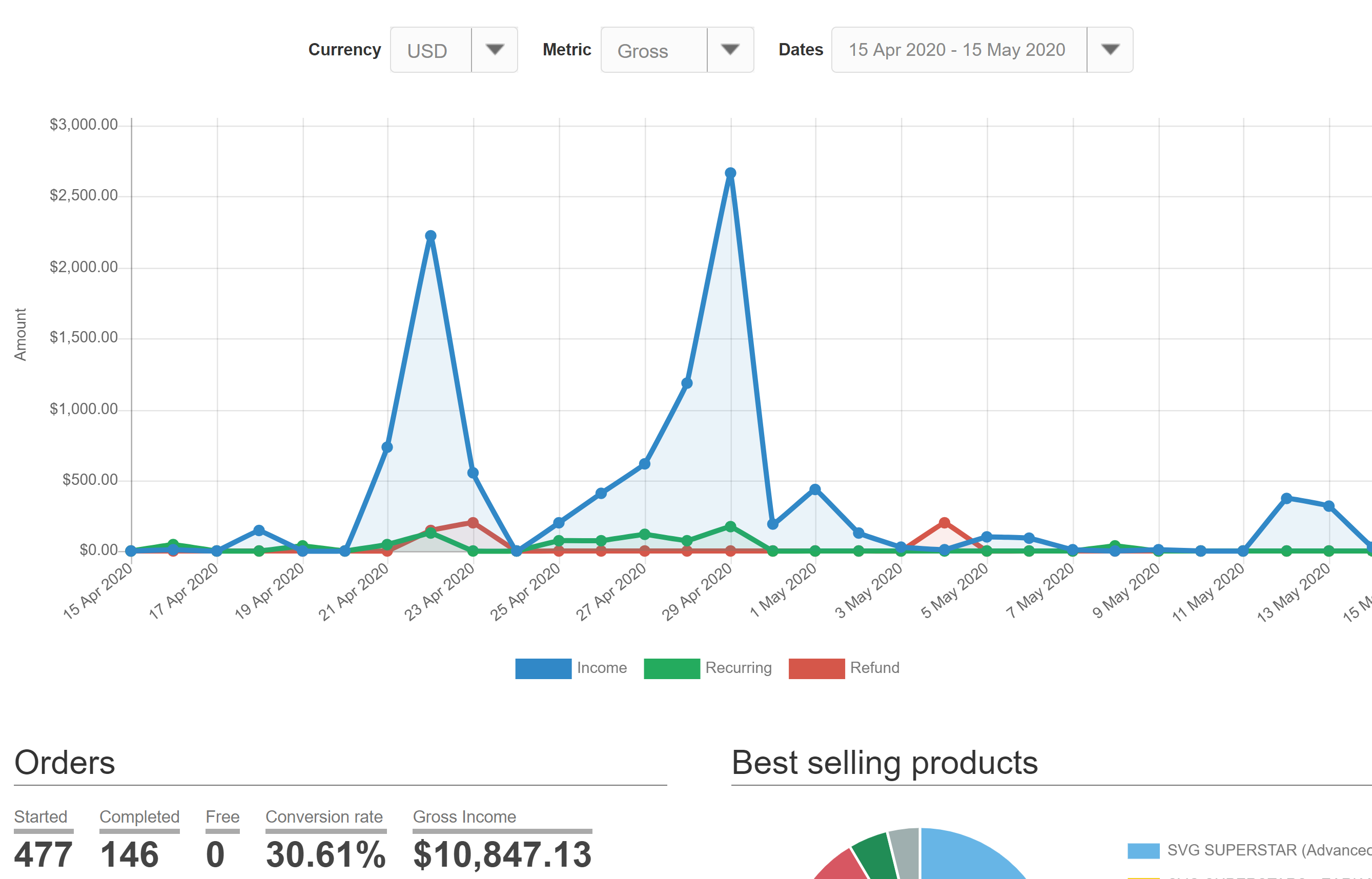Click the Metric dropdown arrow

click(x=730, y=50)
